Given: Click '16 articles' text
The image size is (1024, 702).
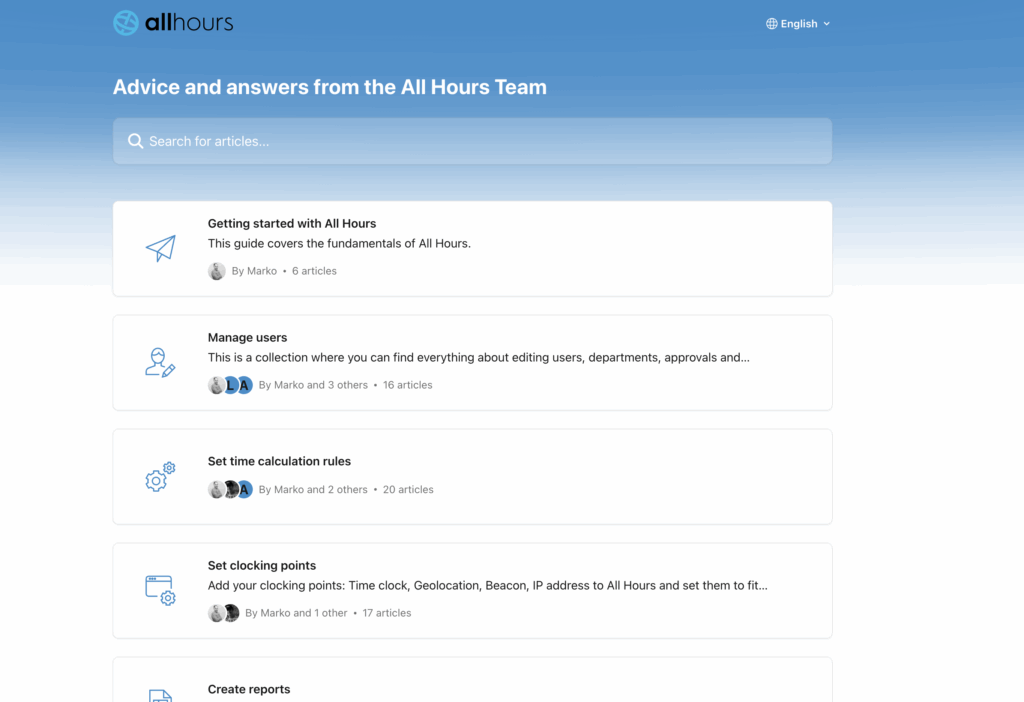Looking at the screenshot, I should [408, 385].
